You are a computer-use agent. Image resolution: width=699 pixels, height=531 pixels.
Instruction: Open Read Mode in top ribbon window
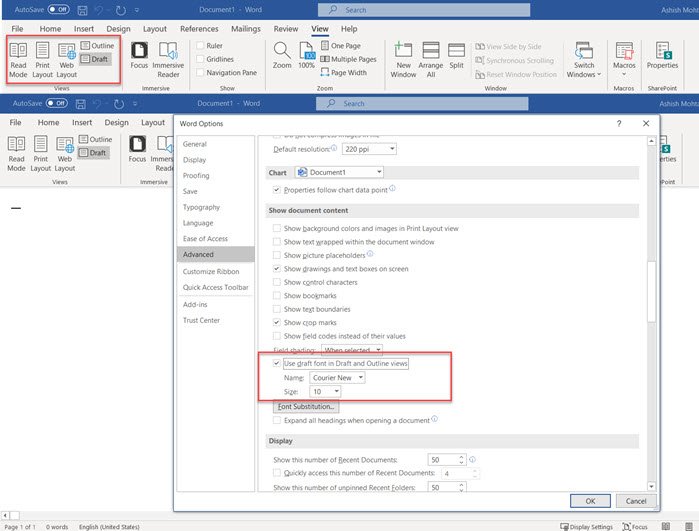[18, 60]
